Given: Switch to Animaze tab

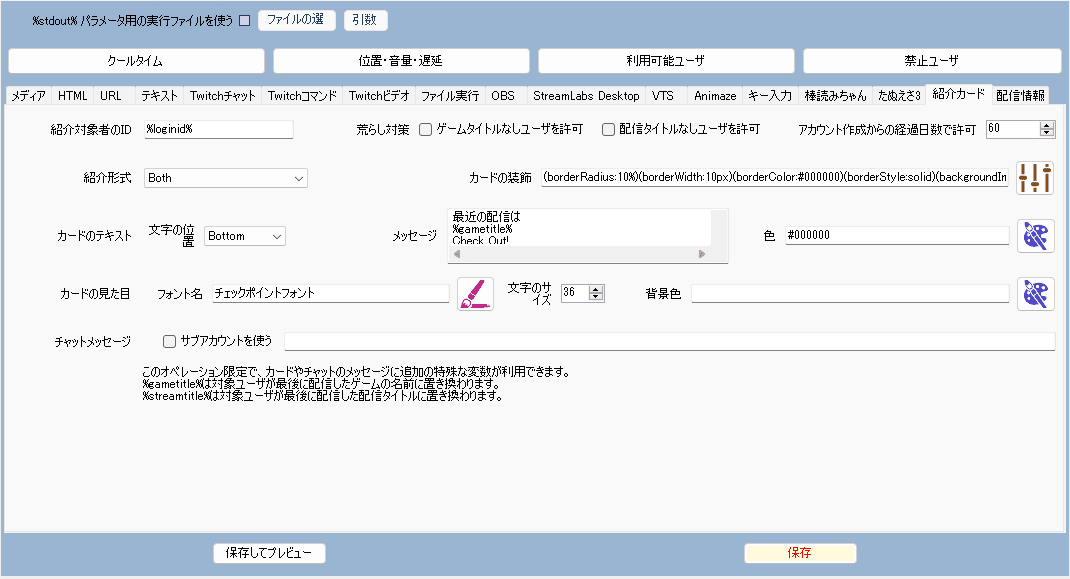Looking at the screenshot, I should (x=715, y=96).
